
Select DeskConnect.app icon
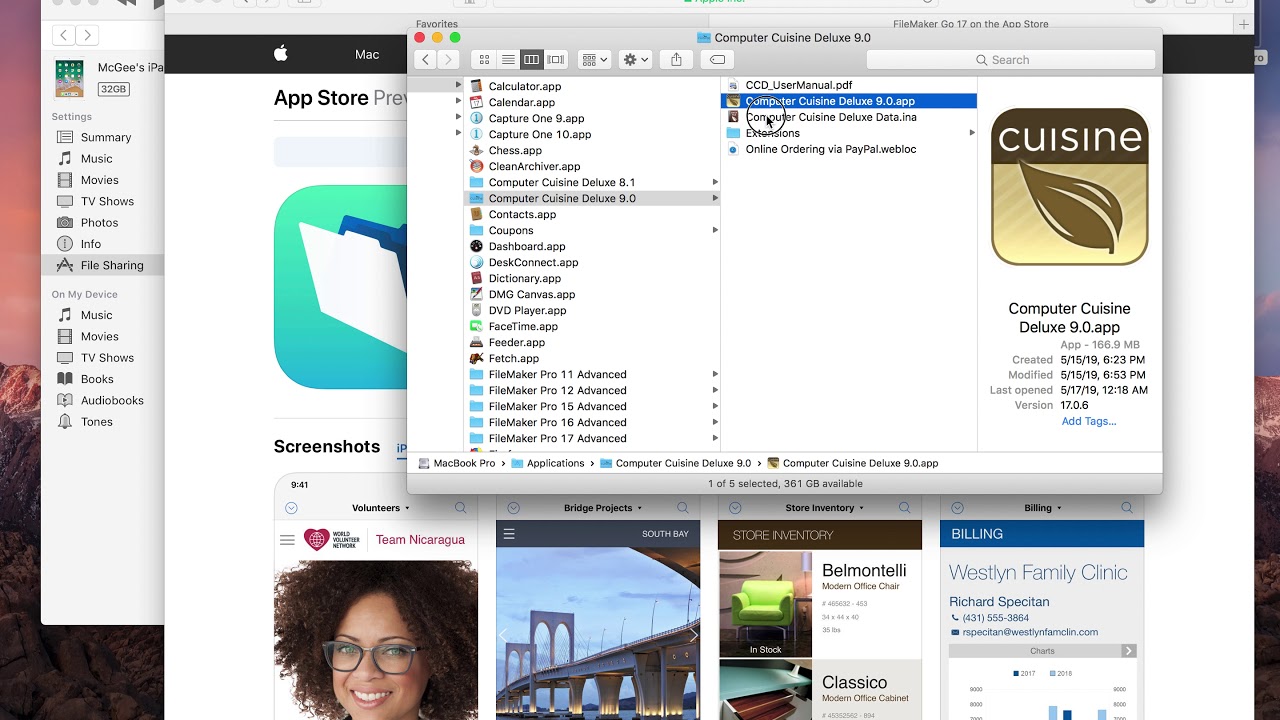click(477, 262)
